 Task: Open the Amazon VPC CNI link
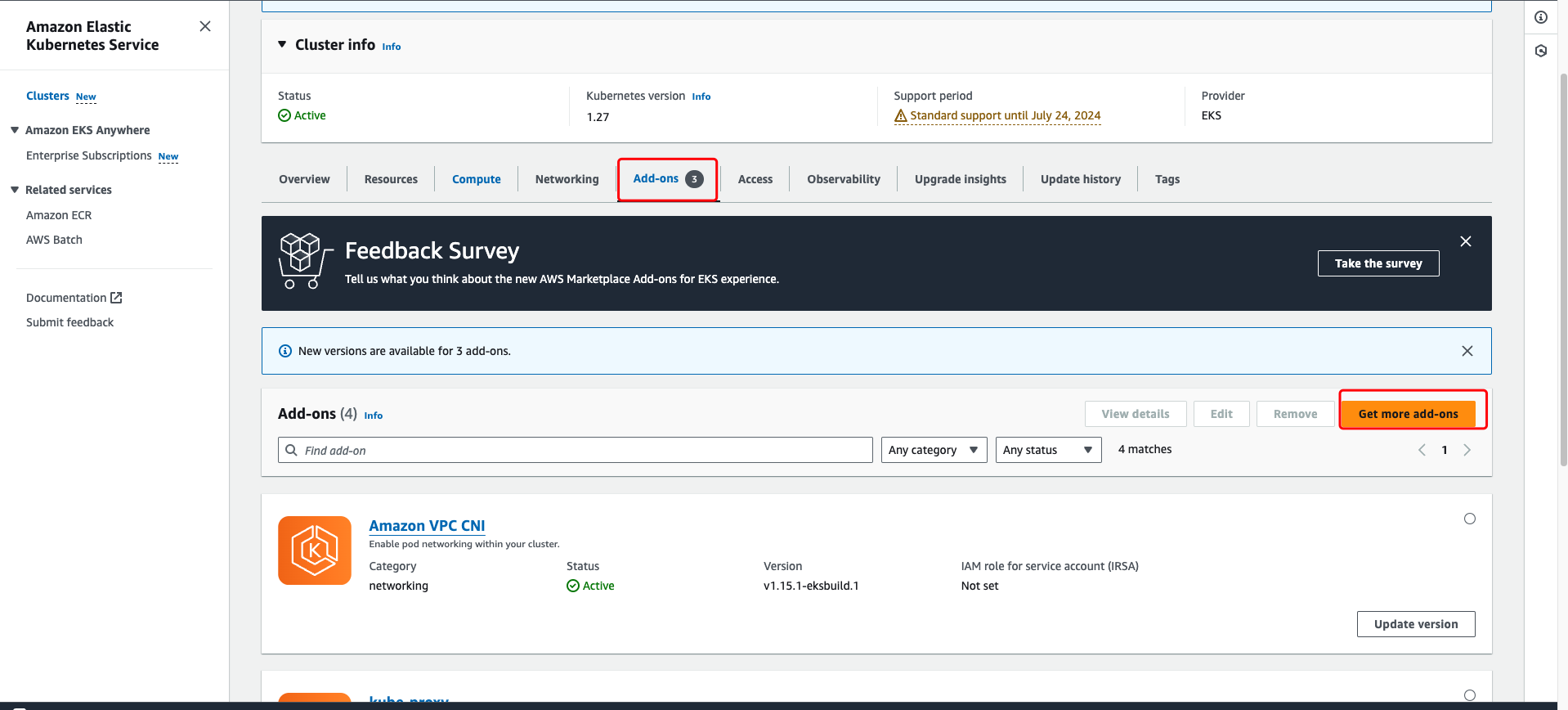[427, 526]
